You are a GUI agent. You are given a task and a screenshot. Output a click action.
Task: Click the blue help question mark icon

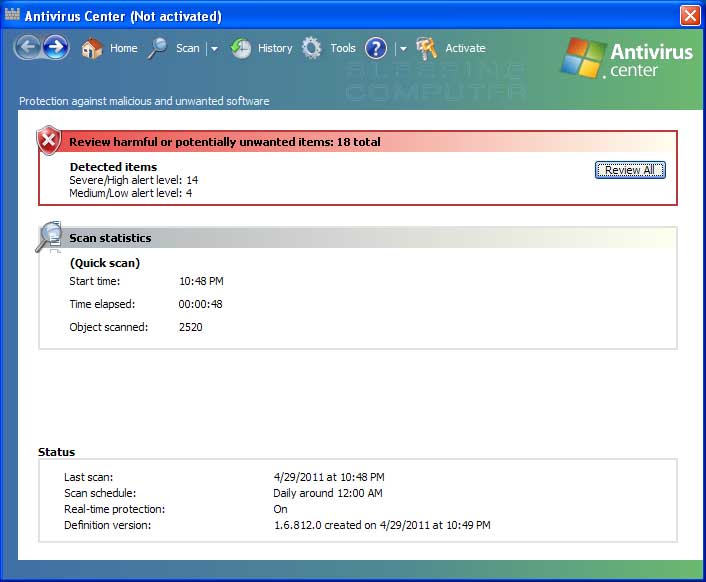(x=376, y=48)
